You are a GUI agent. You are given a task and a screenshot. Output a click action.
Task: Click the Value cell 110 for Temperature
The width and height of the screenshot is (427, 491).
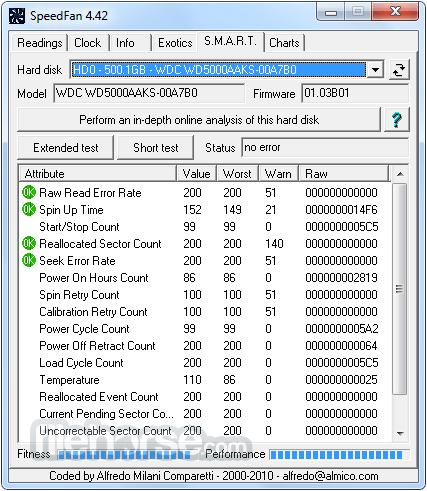(x=192, y=380)
